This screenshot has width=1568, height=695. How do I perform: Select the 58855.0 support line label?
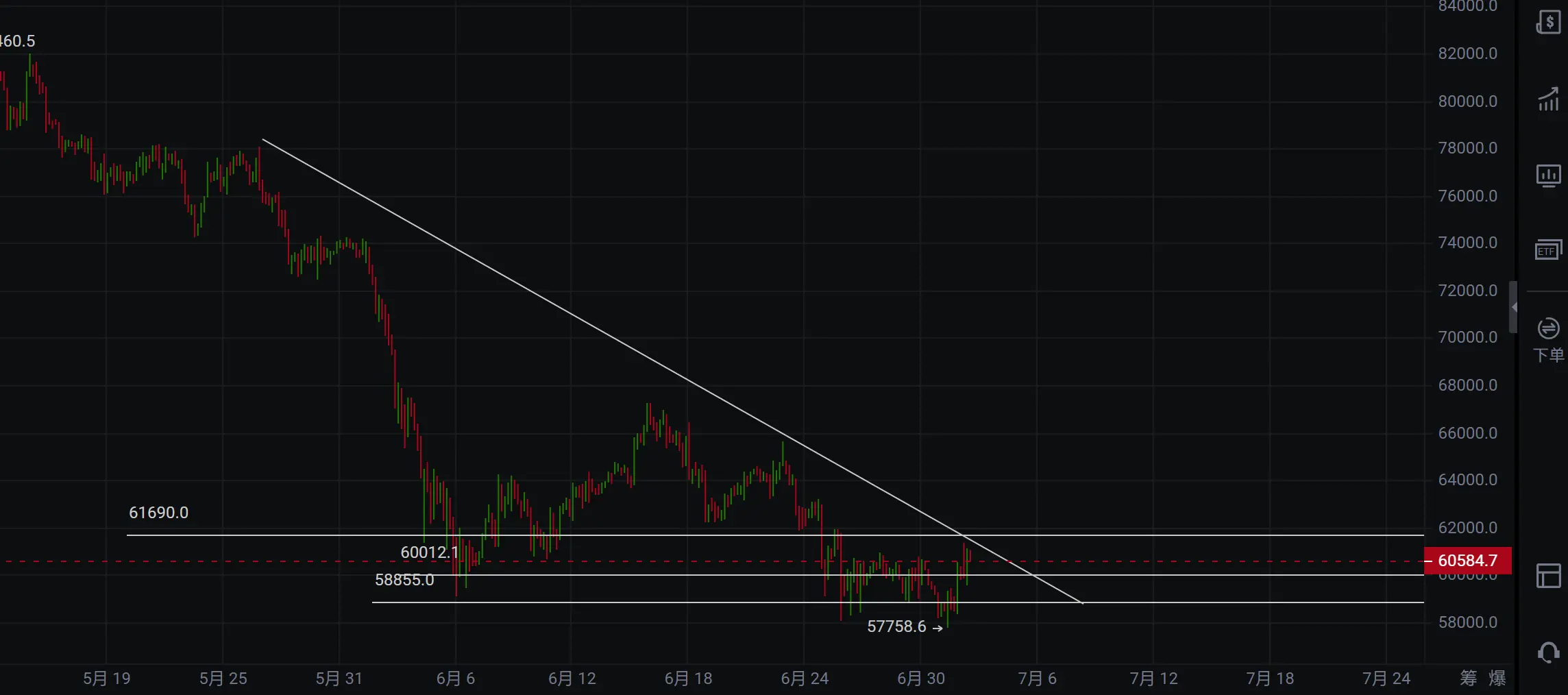point(404,580)
